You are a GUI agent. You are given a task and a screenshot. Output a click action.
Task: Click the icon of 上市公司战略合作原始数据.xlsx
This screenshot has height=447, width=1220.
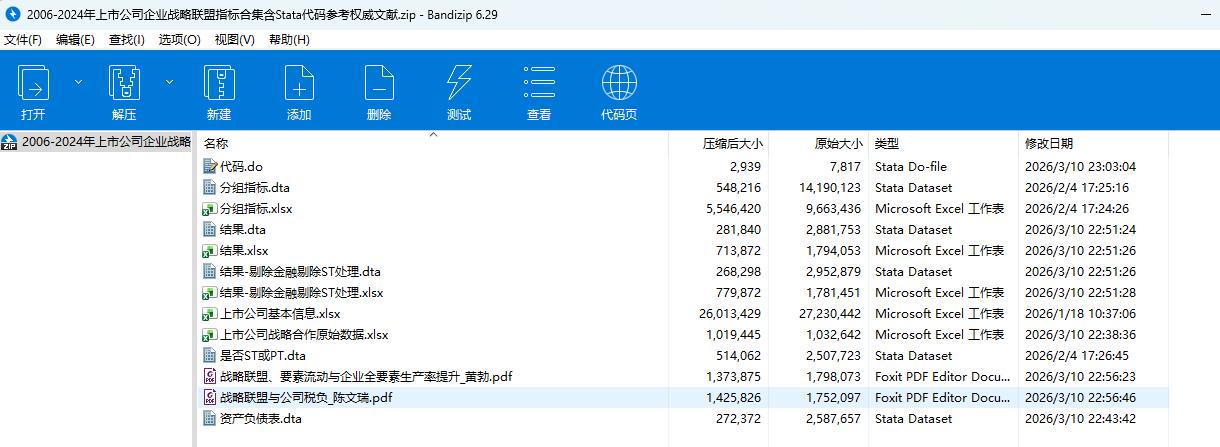click(210, 335)
